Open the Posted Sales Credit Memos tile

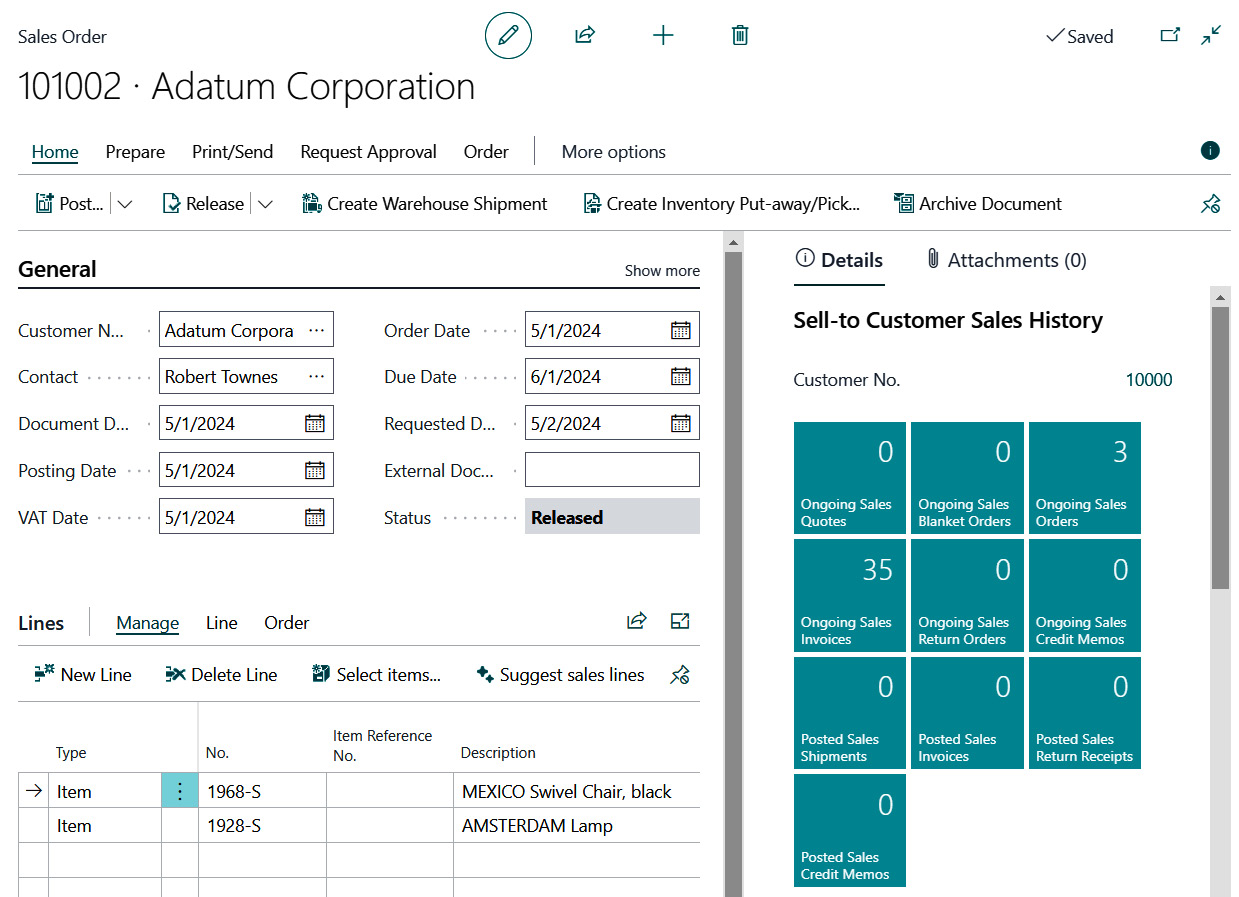[x=850, y=831]
